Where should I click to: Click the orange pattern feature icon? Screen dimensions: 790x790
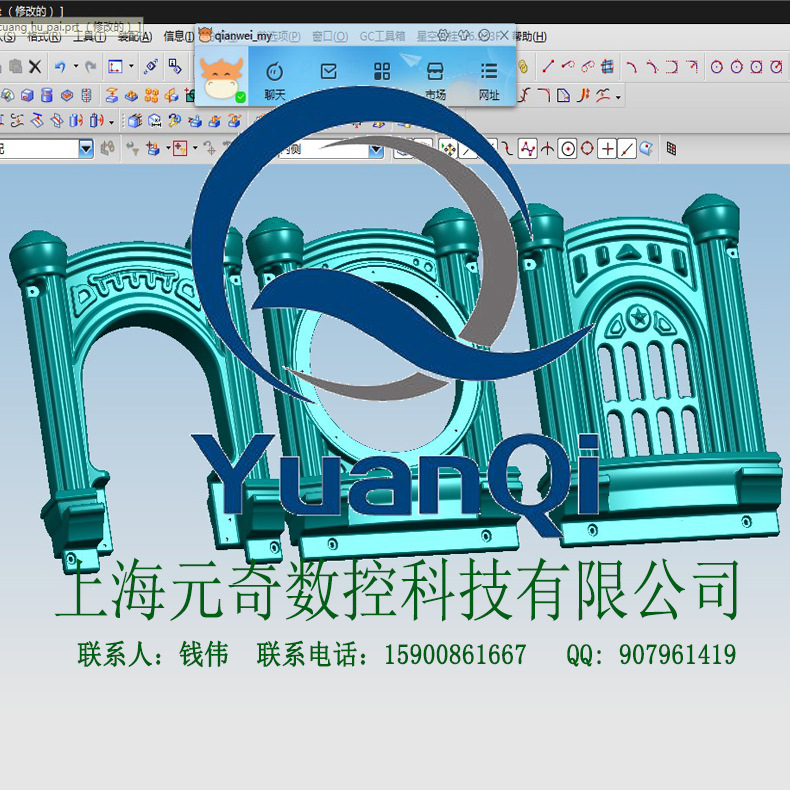tap(151, 95)
